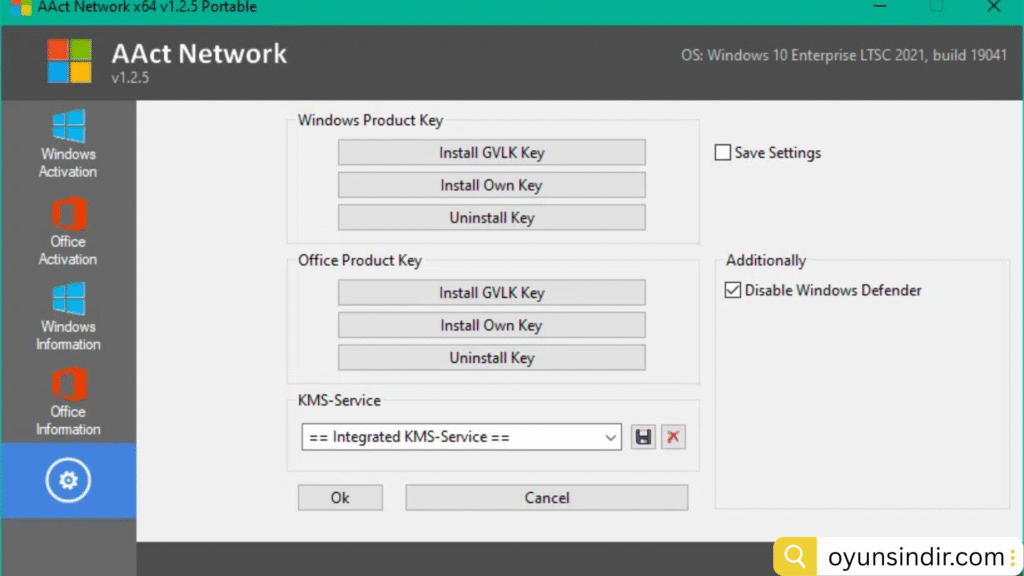Viewport: 1024px width, 576px height.
Task: Open the Windows Information panel
Action: (x=68, y=313)
